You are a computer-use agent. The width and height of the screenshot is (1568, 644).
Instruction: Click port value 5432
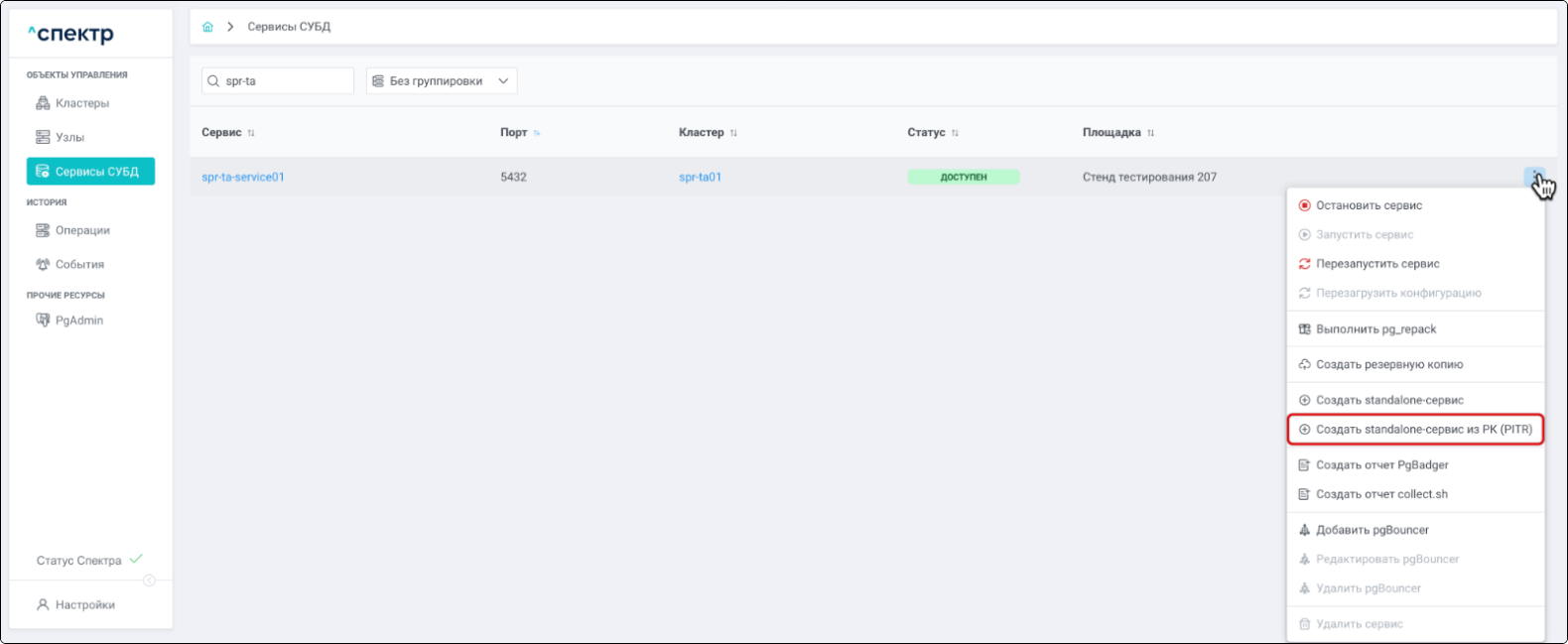pos(513,178)
